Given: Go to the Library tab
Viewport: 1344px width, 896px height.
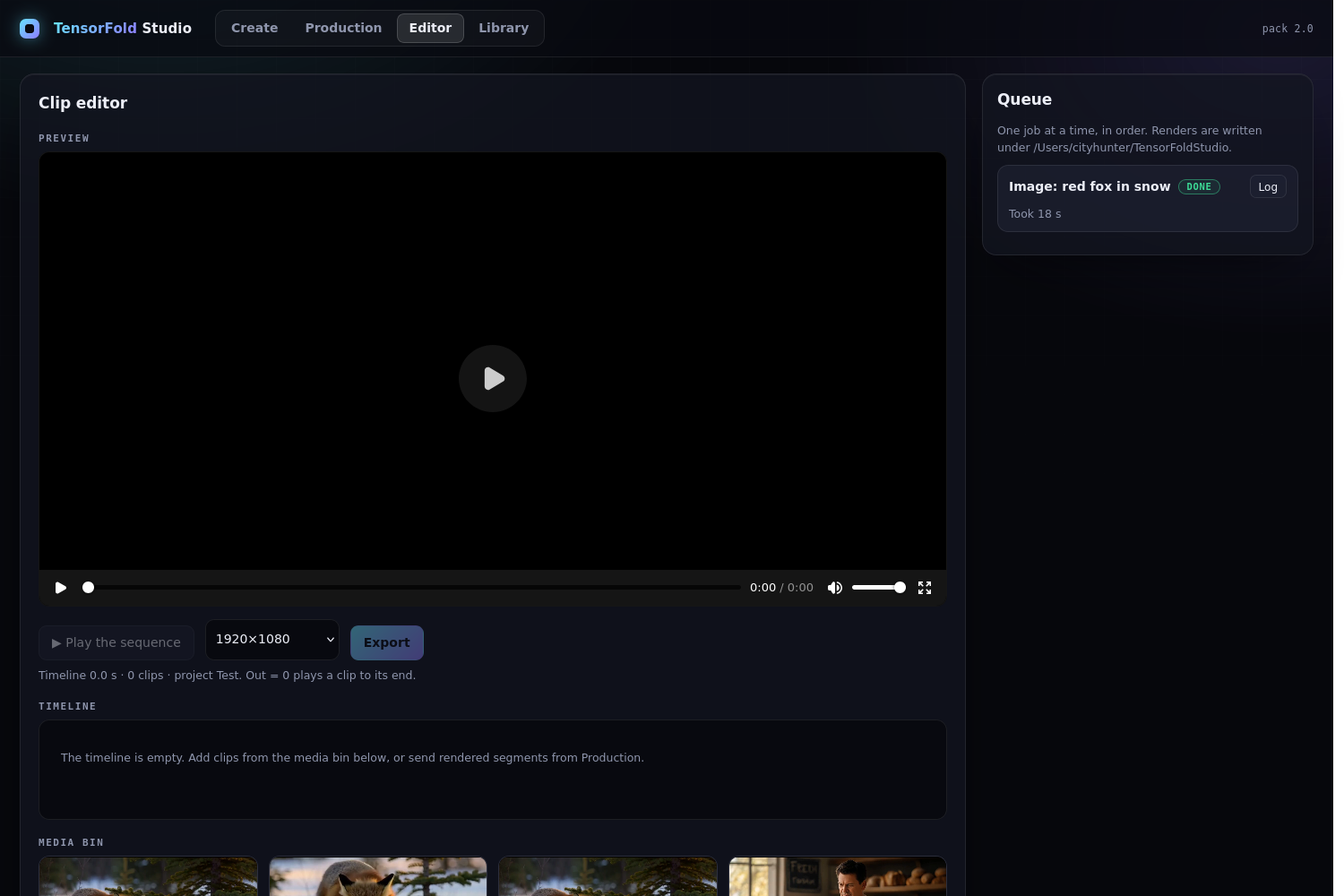Looking at the screenshot, I should tap(504, 28).
